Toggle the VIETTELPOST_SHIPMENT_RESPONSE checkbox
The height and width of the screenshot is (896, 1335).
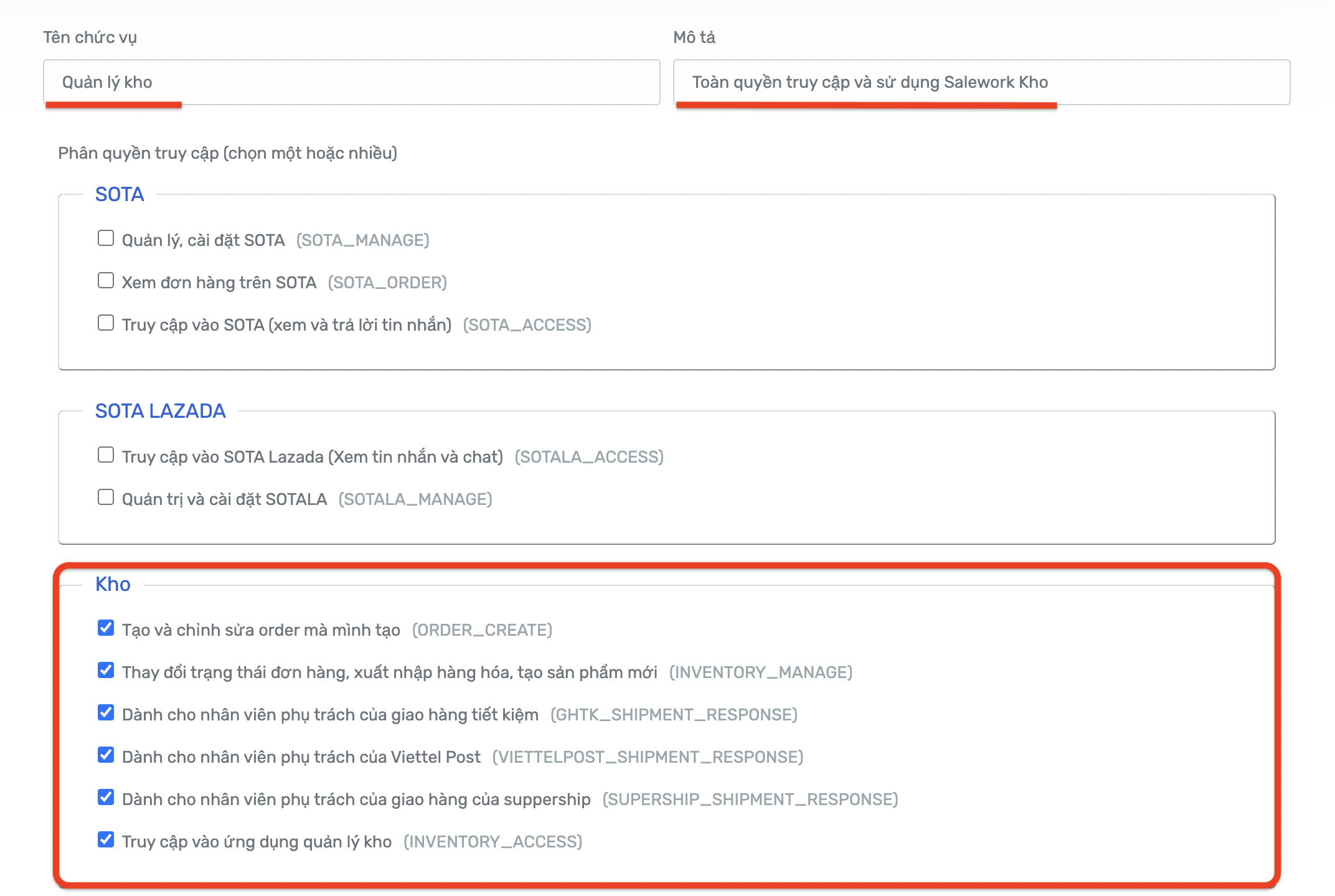pyautogui.click(x=106, y=755)
